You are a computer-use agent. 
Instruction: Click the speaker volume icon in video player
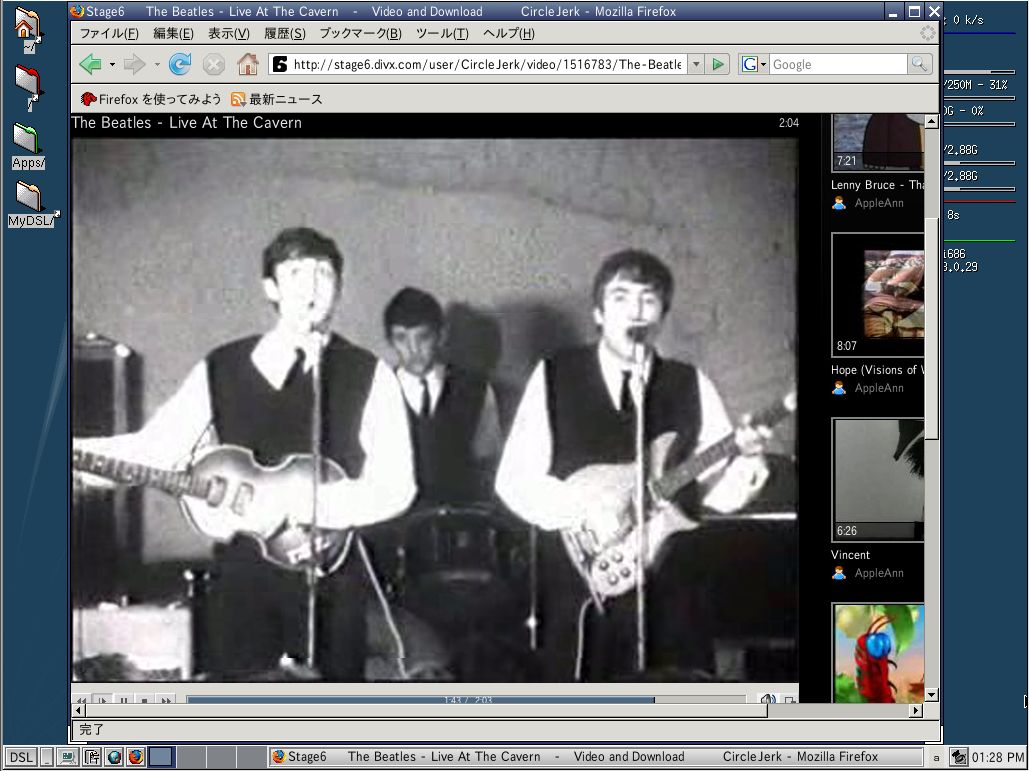tap(767, 699)
